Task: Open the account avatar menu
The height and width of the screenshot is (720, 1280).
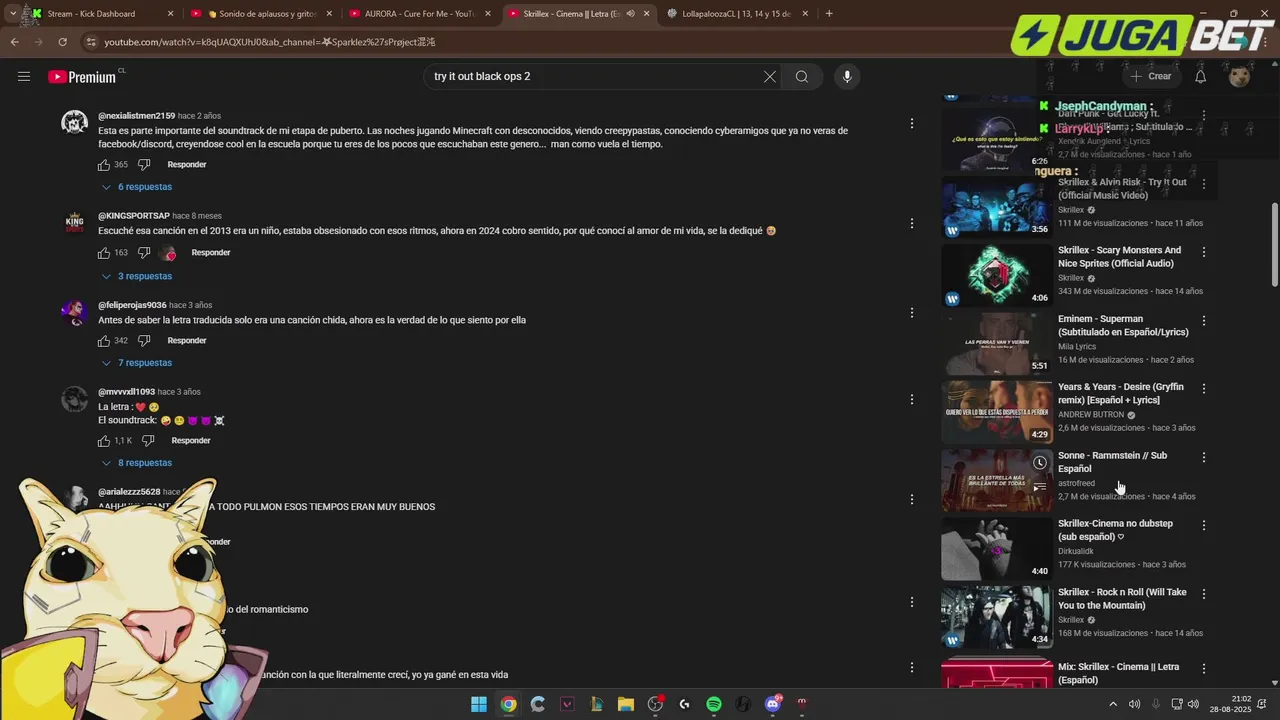Action: (x=1239, y=77)
